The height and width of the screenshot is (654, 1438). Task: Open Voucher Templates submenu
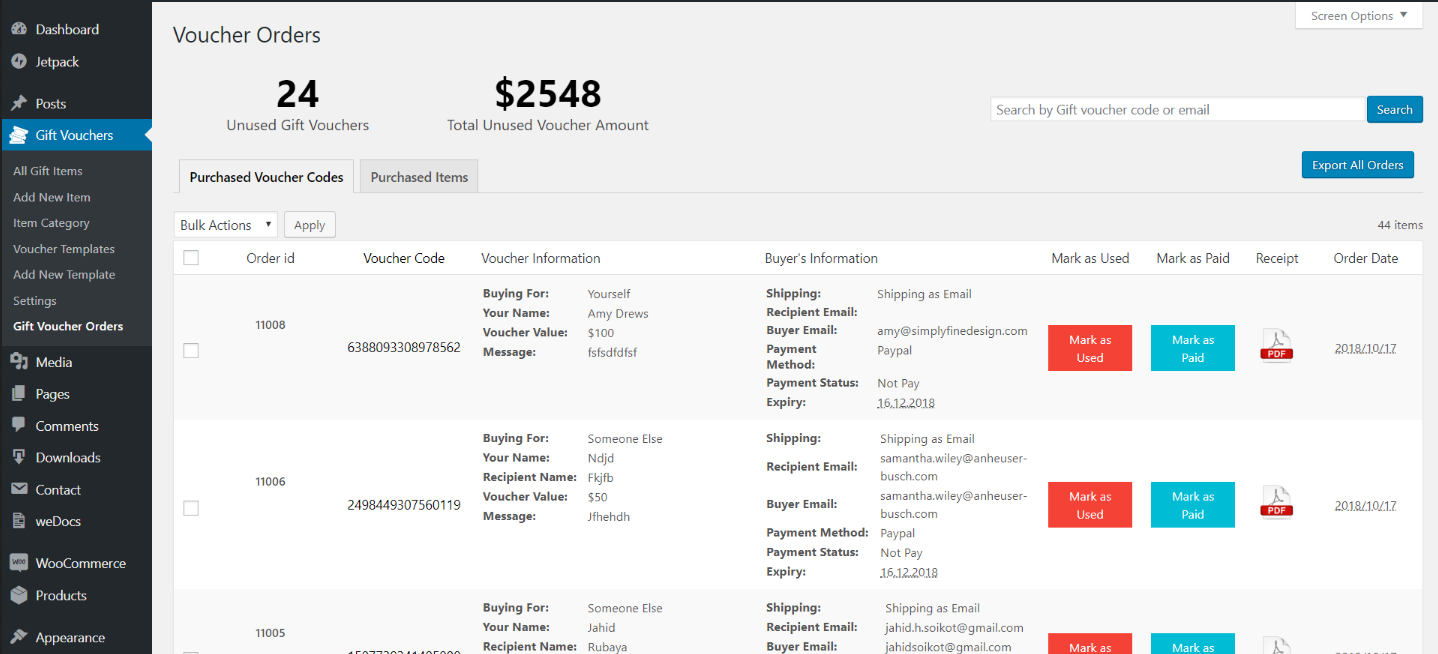point(64,249)
